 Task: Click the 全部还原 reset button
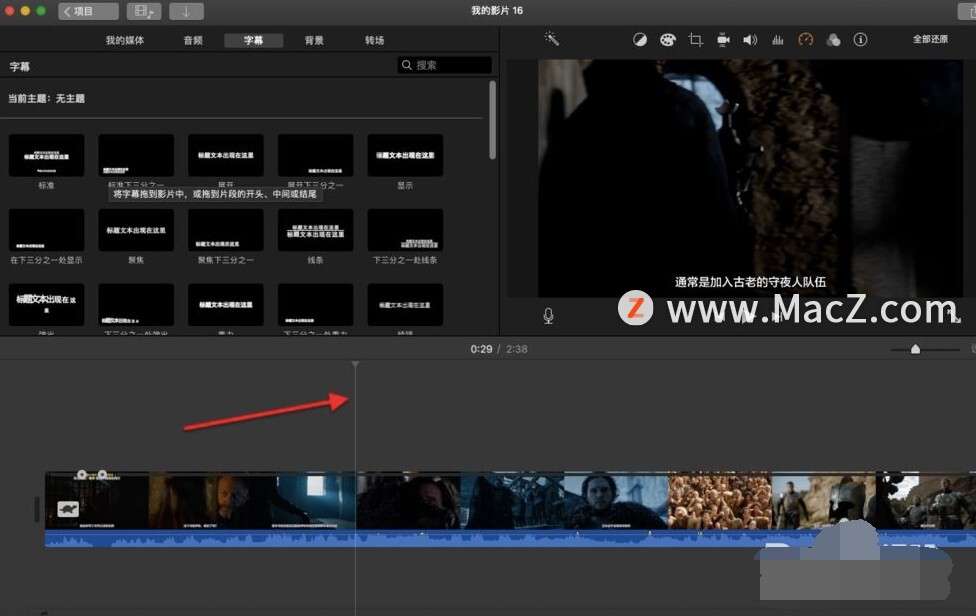click(931, 39)
